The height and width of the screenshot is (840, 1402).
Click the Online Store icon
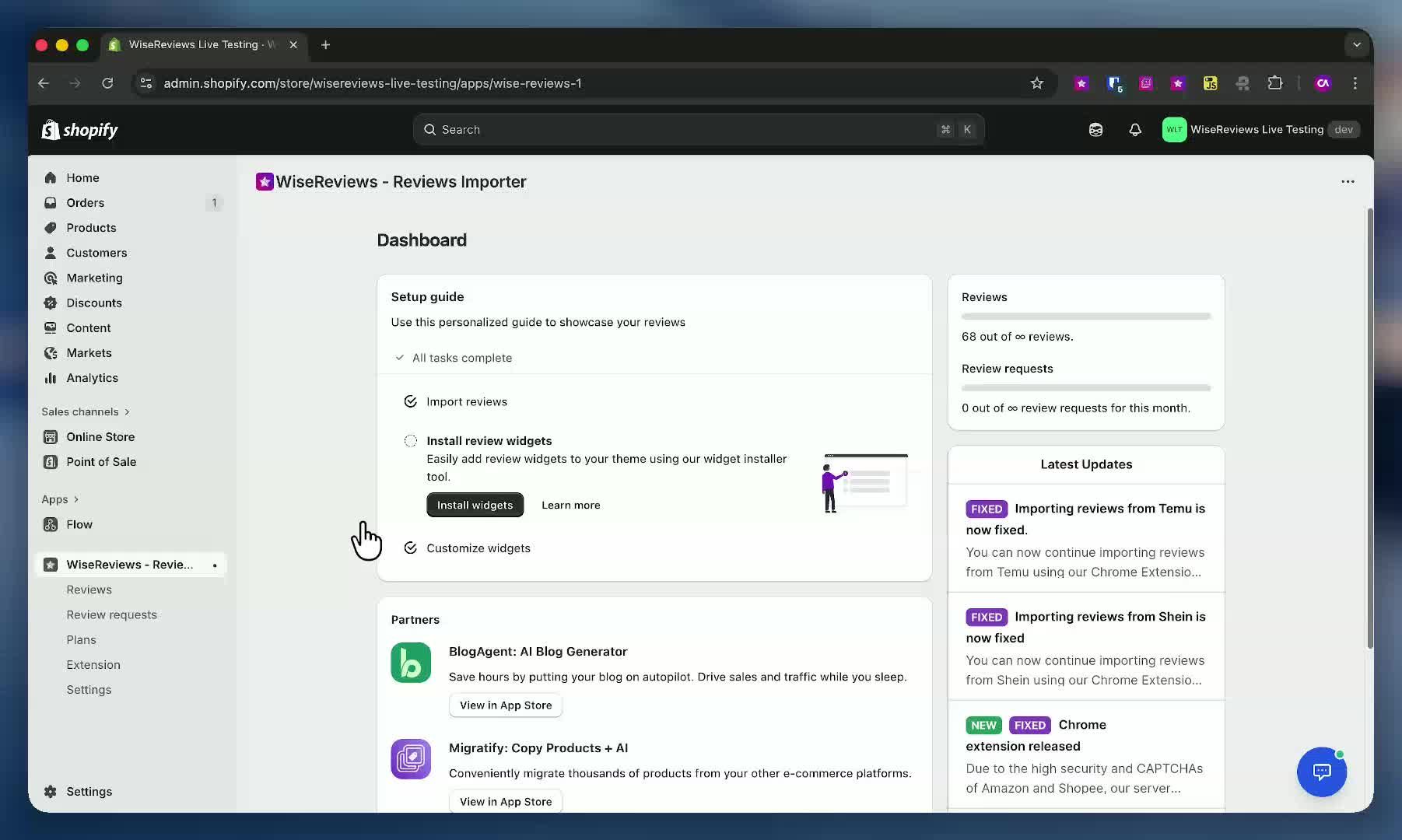tap(51, 437)
